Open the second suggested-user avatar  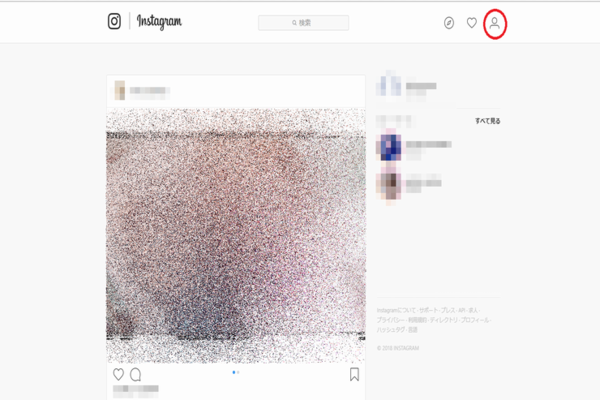[x=389, y=186]
